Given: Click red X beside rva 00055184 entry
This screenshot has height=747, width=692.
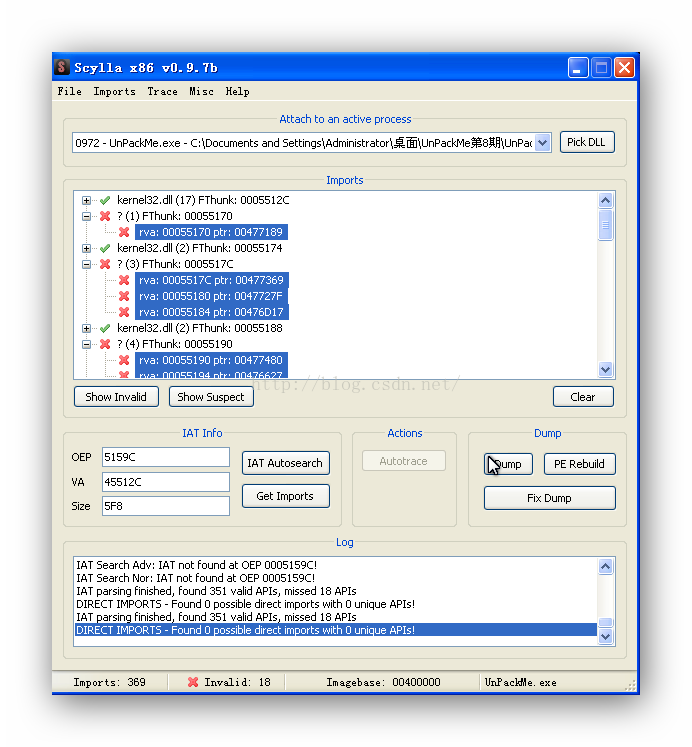Looking at the screenshot, I should click(124, 312).
